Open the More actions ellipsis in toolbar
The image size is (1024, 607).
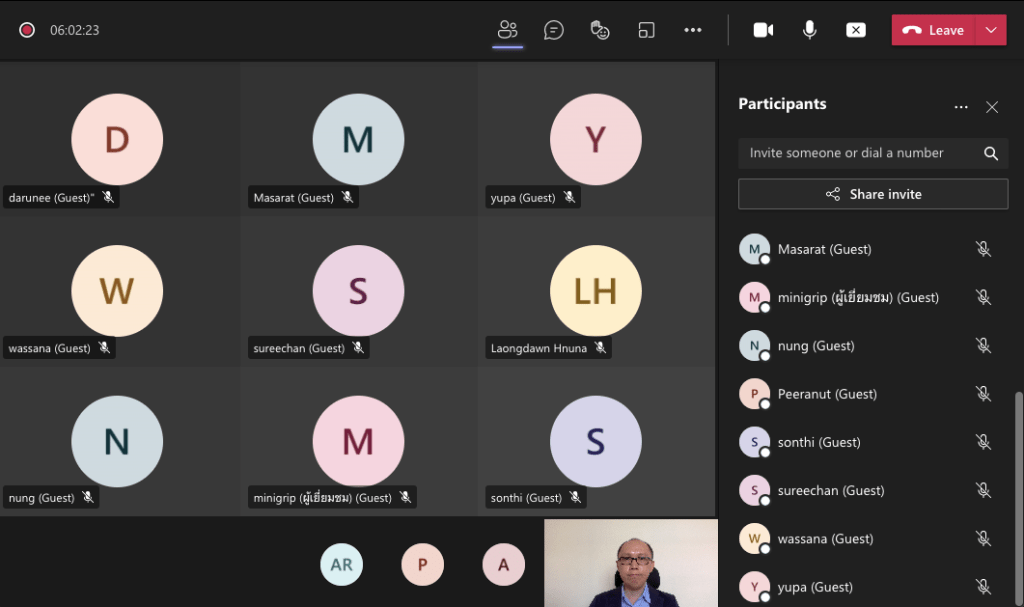(x=693, y=30)
